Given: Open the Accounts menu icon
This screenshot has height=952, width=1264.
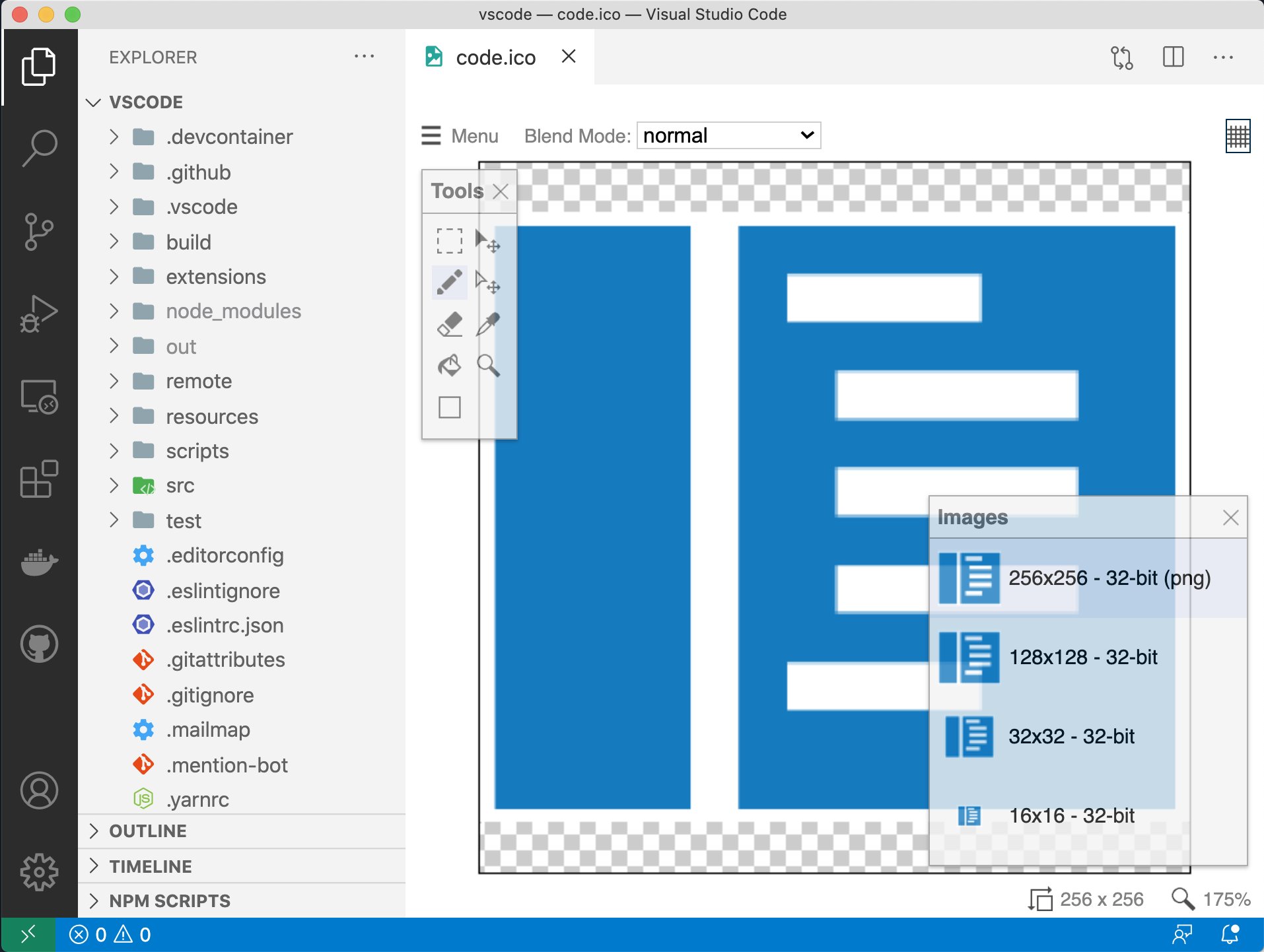Looking at the screenshot, I should coord(39,790).
